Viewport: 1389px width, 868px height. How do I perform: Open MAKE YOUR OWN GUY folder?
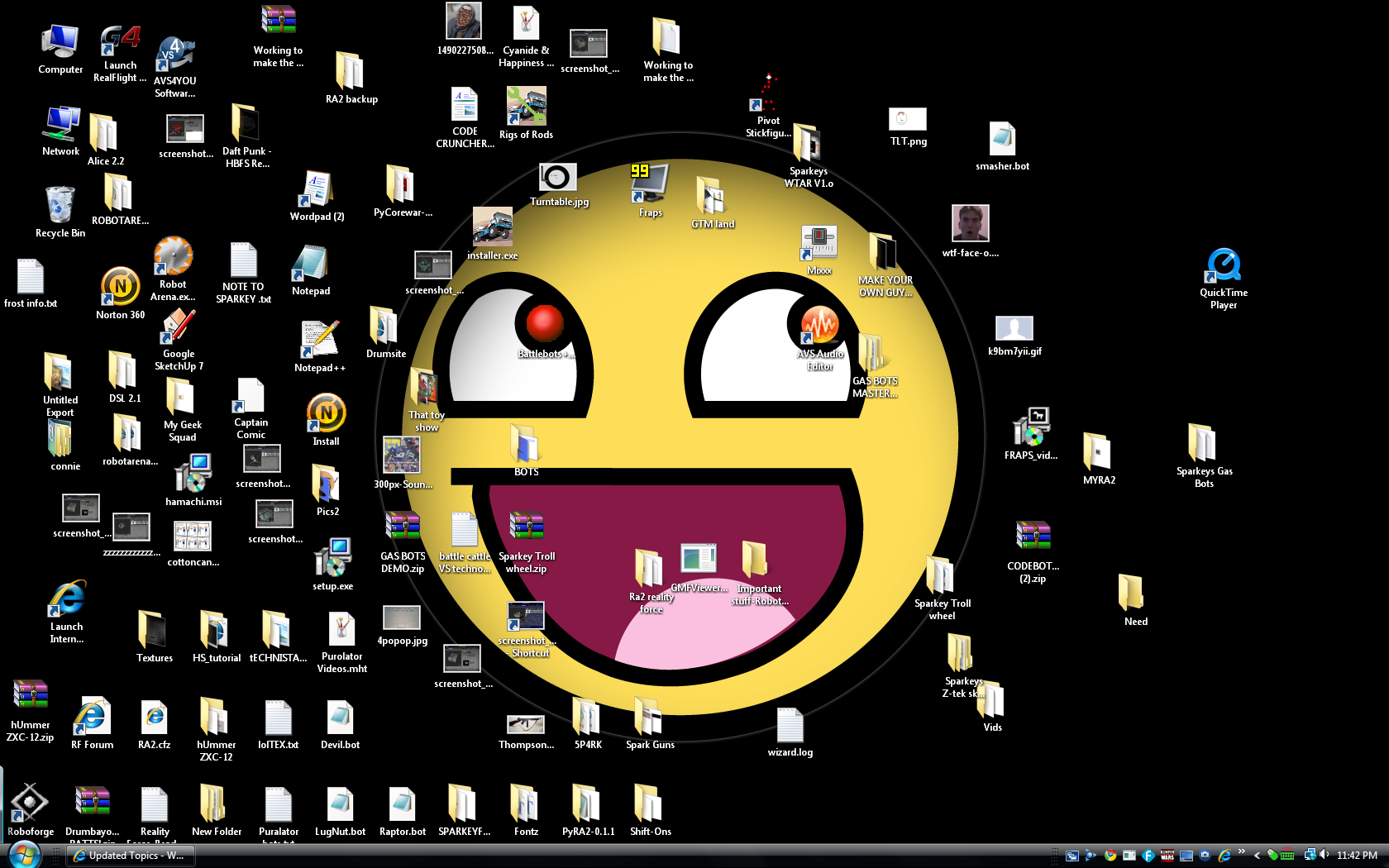tap(885, 265)
